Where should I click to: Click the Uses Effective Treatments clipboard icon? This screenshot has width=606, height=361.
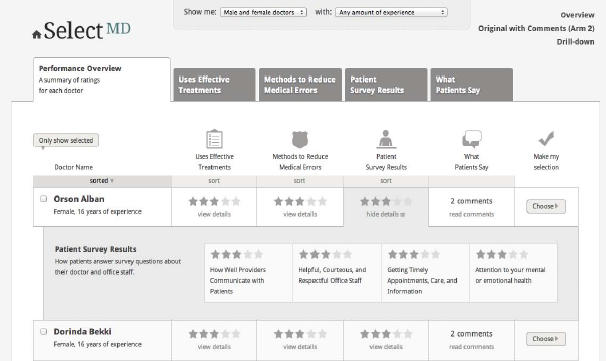tap(214, 139)
